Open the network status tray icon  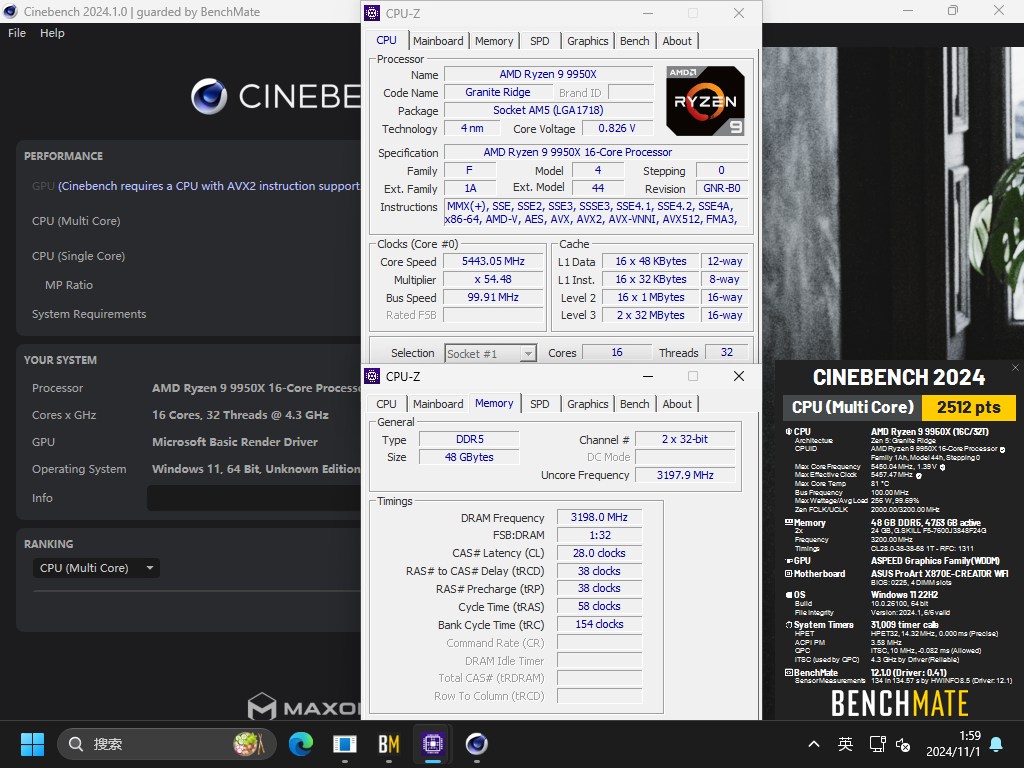click(877, 744)
